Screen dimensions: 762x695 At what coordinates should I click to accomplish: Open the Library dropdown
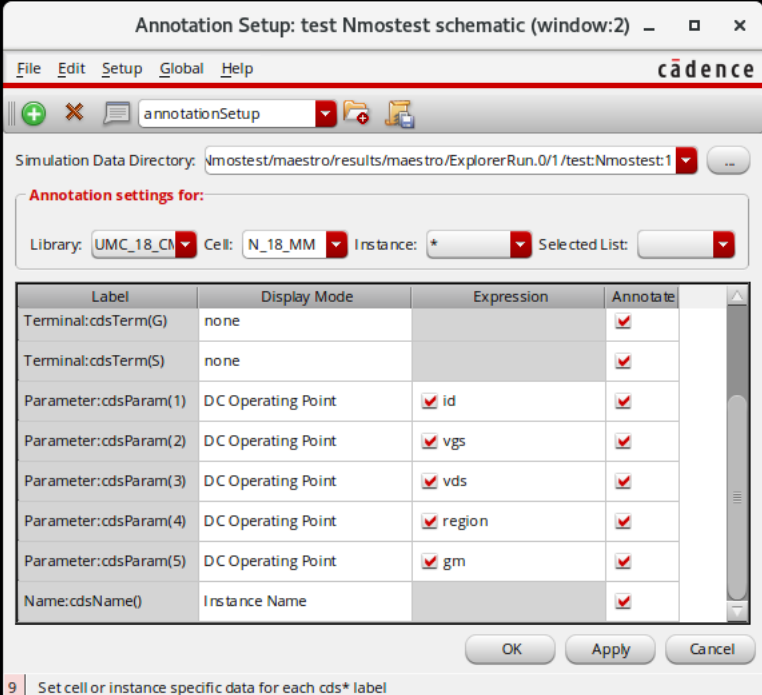(x=186, y=244)
